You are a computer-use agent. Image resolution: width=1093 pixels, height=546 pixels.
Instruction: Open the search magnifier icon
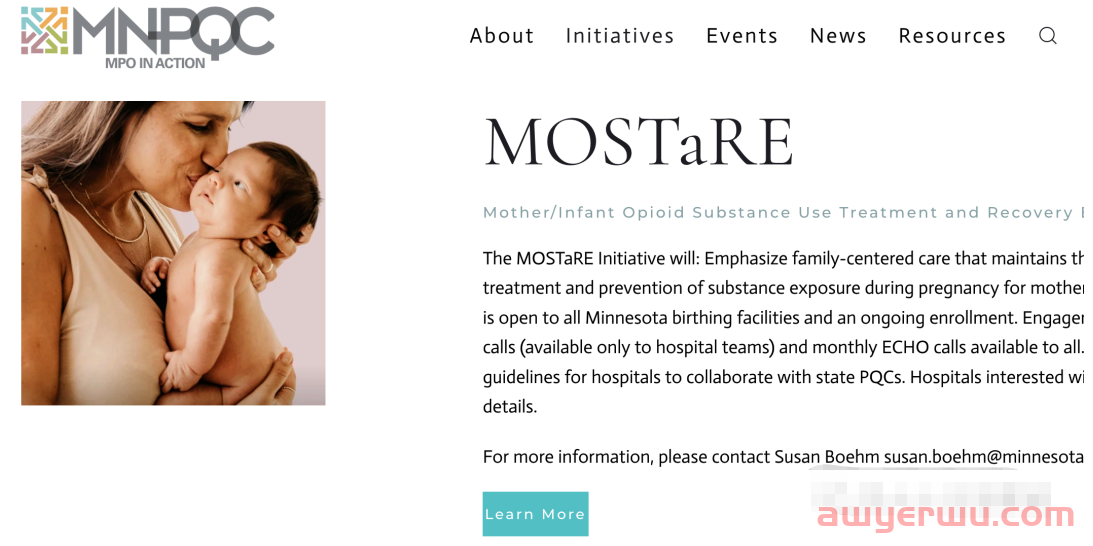(x=1047, y=36)
